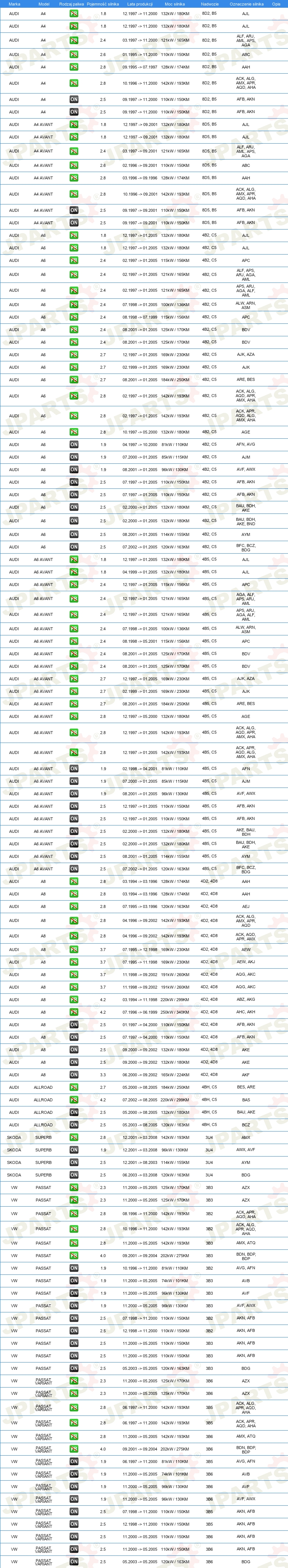Click the Opis column header
288x1568 pixels.
[x=277, y=4]
